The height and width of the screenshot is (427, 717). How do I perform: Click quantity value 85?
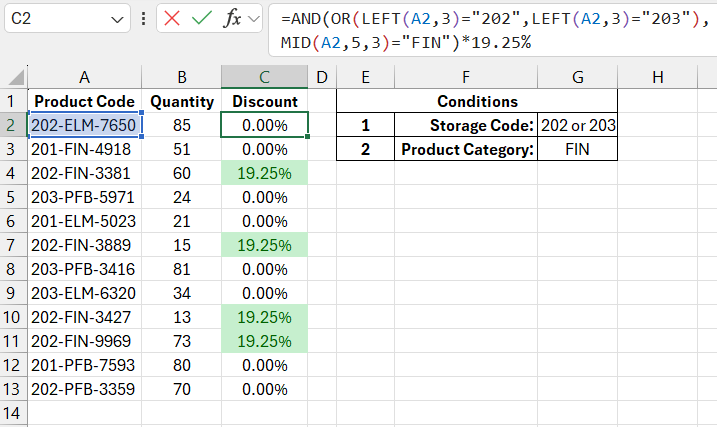click(182, 125)
